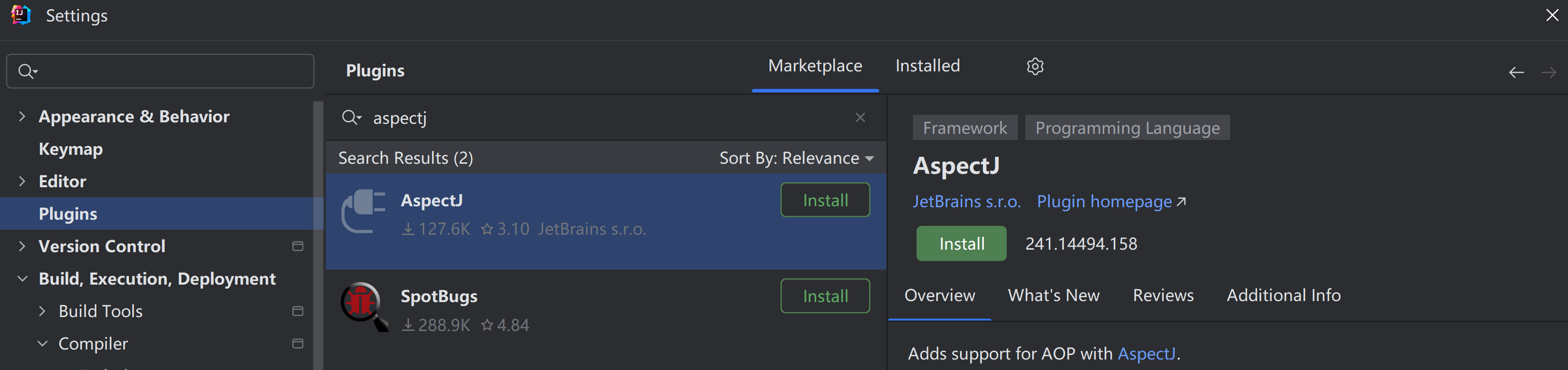The width and height of the screenshot is (1568, 370).
Task: Click the Search Results (2) header
Action: [x=405, y=158]
